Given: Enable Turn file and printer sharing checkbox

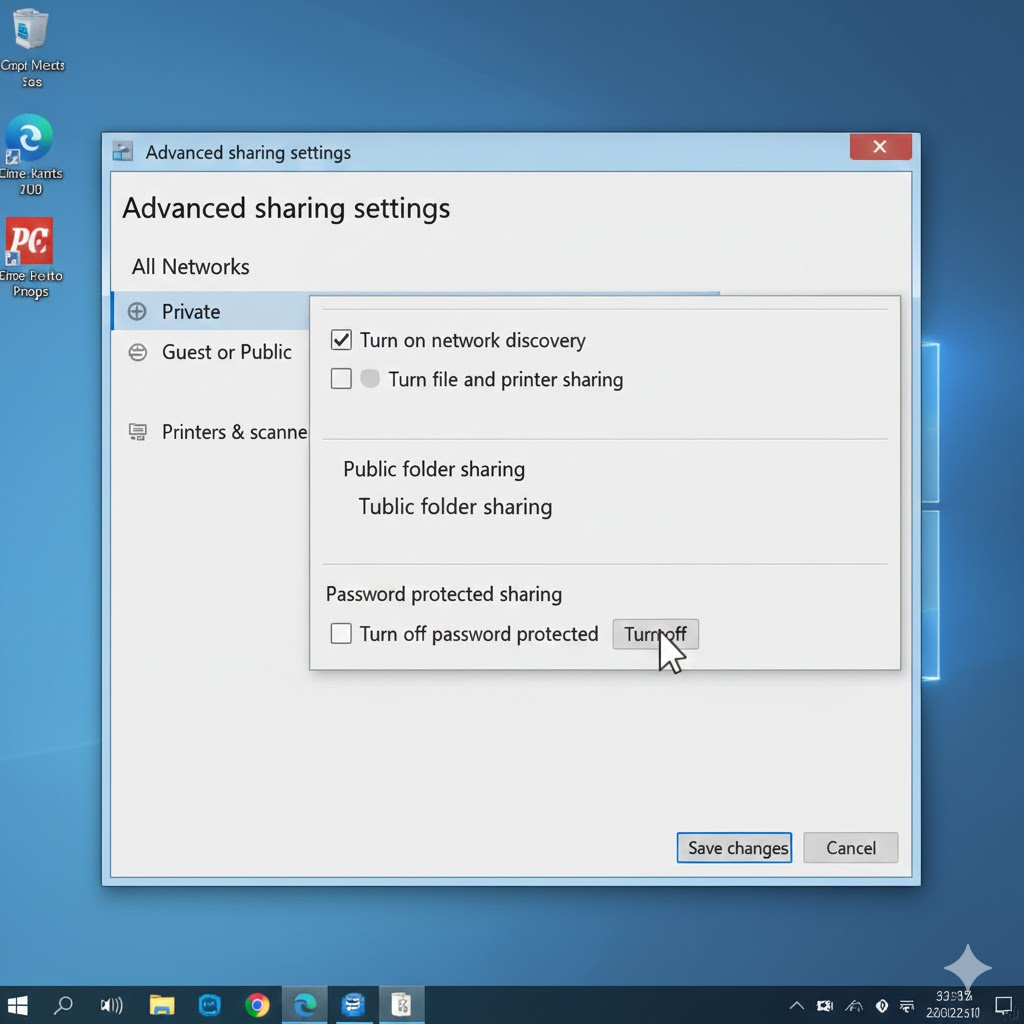Looking at the screenshot, I should 341,379.
